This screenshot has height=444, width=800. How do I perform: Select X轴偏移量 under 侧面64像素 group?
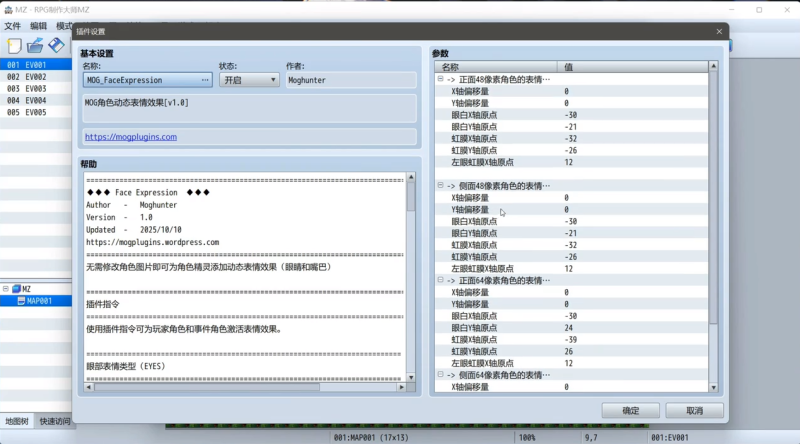[571, 387]
